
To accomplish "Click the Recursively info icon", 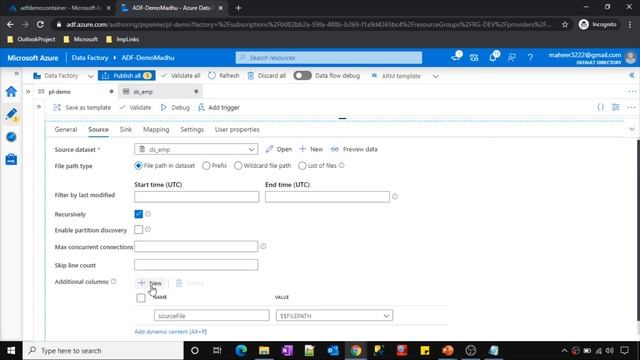I will click(148, 214).
